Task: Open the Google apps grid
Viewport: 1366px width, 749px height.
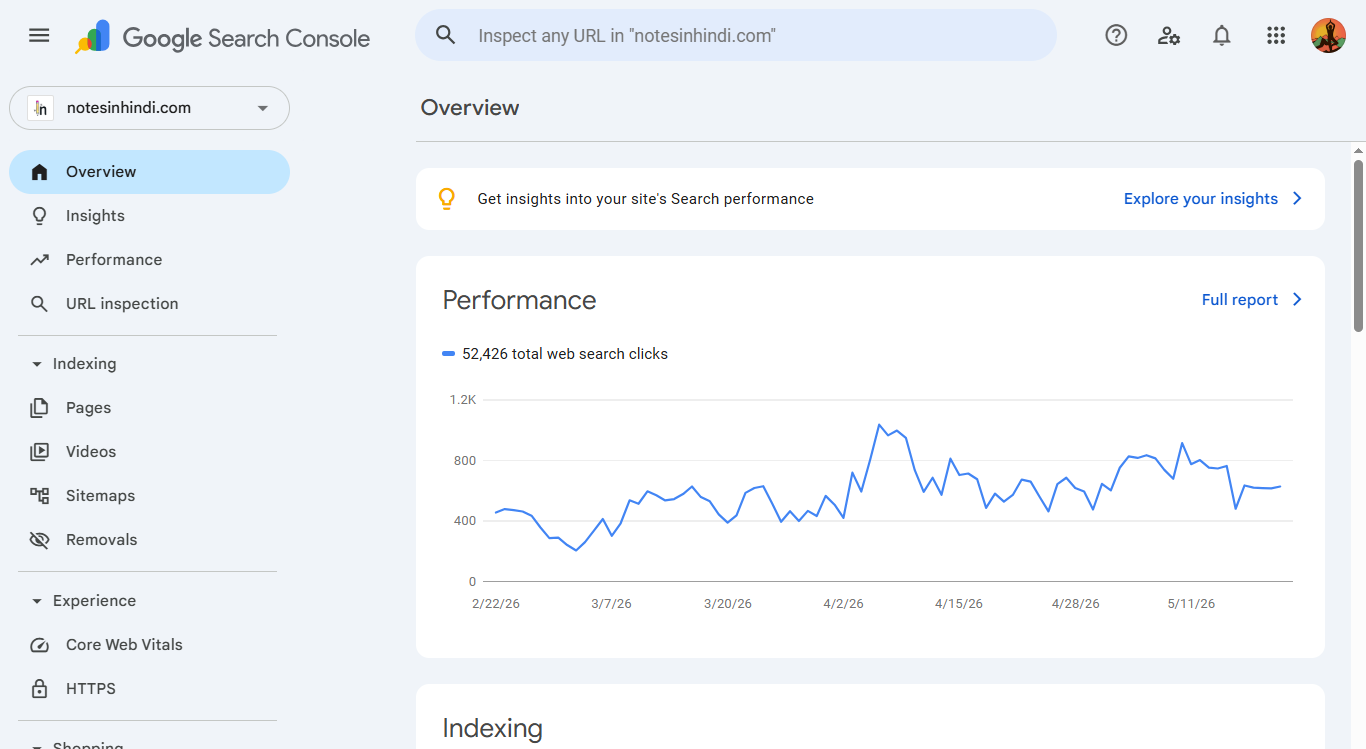Action: click(1275, 35)
